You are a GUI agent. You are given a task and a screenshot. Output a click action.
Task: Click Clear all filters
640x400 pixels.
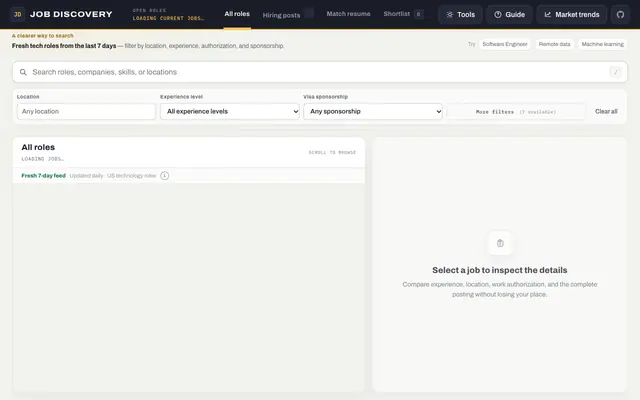pos(606,111)
